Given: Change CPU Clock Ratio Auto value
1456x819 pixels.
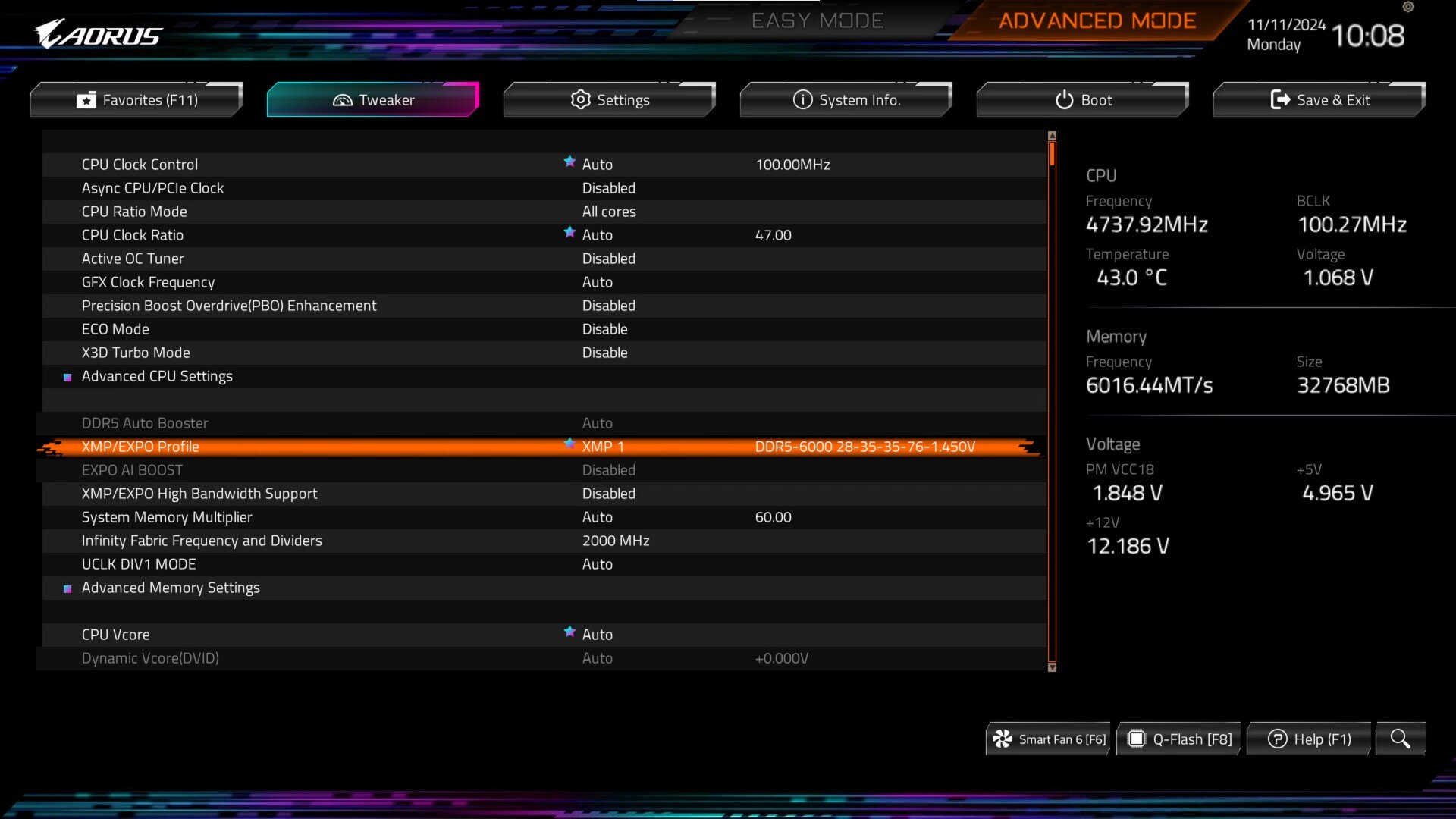Looking at the screenshot, I should pyautogui.click(x=597, y=235).
